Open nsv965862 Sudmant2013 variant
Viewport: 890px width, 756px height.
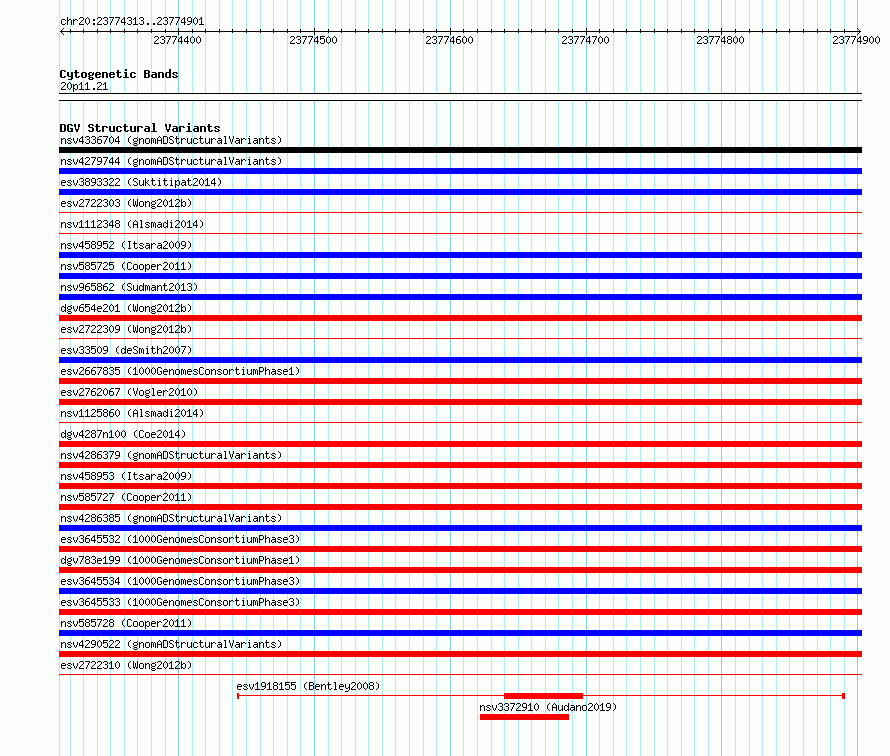coord(129,287)
